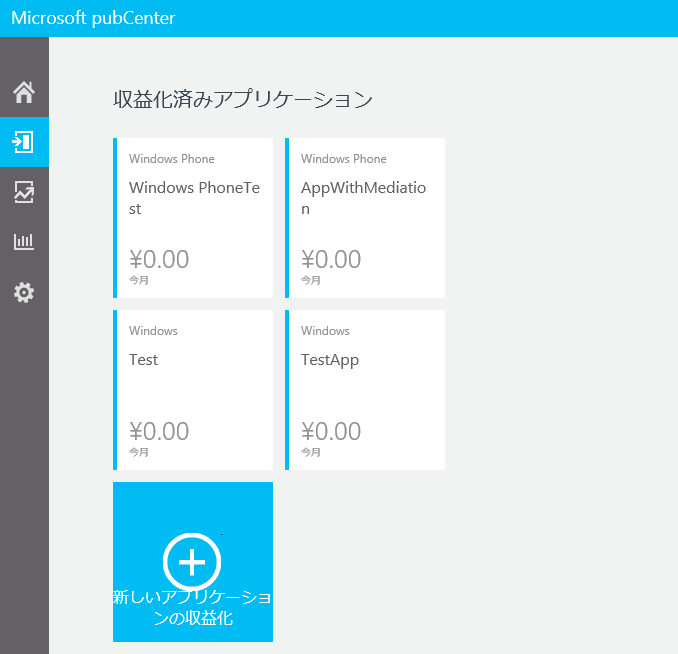The height and width of the screenshot is (654, 678).
Task: Open the Home icon in sidebar
Action: pos(24,92)
